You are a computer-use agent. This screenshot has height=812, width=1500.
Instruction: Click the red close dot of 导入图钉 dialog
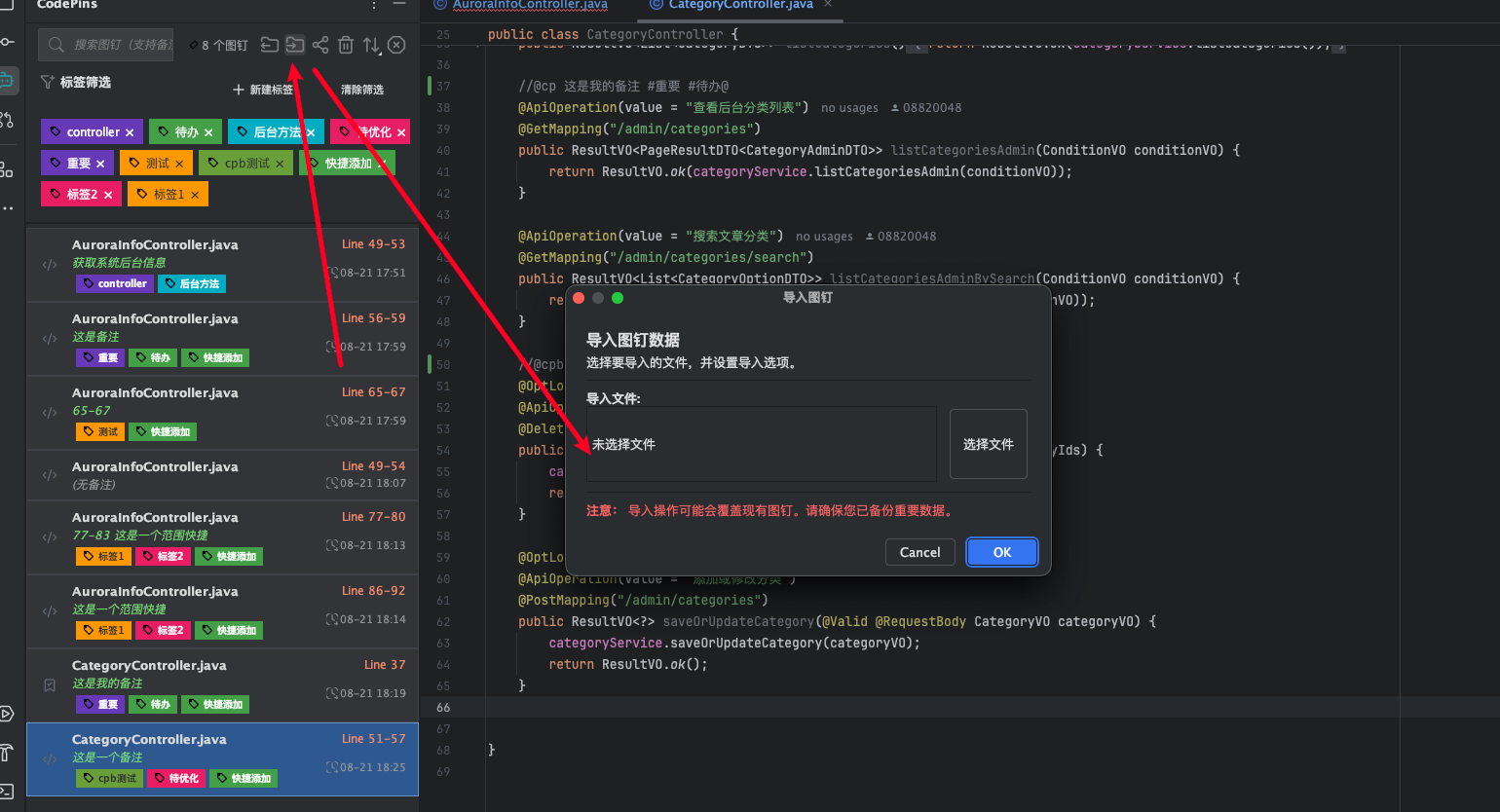point(579,298)
